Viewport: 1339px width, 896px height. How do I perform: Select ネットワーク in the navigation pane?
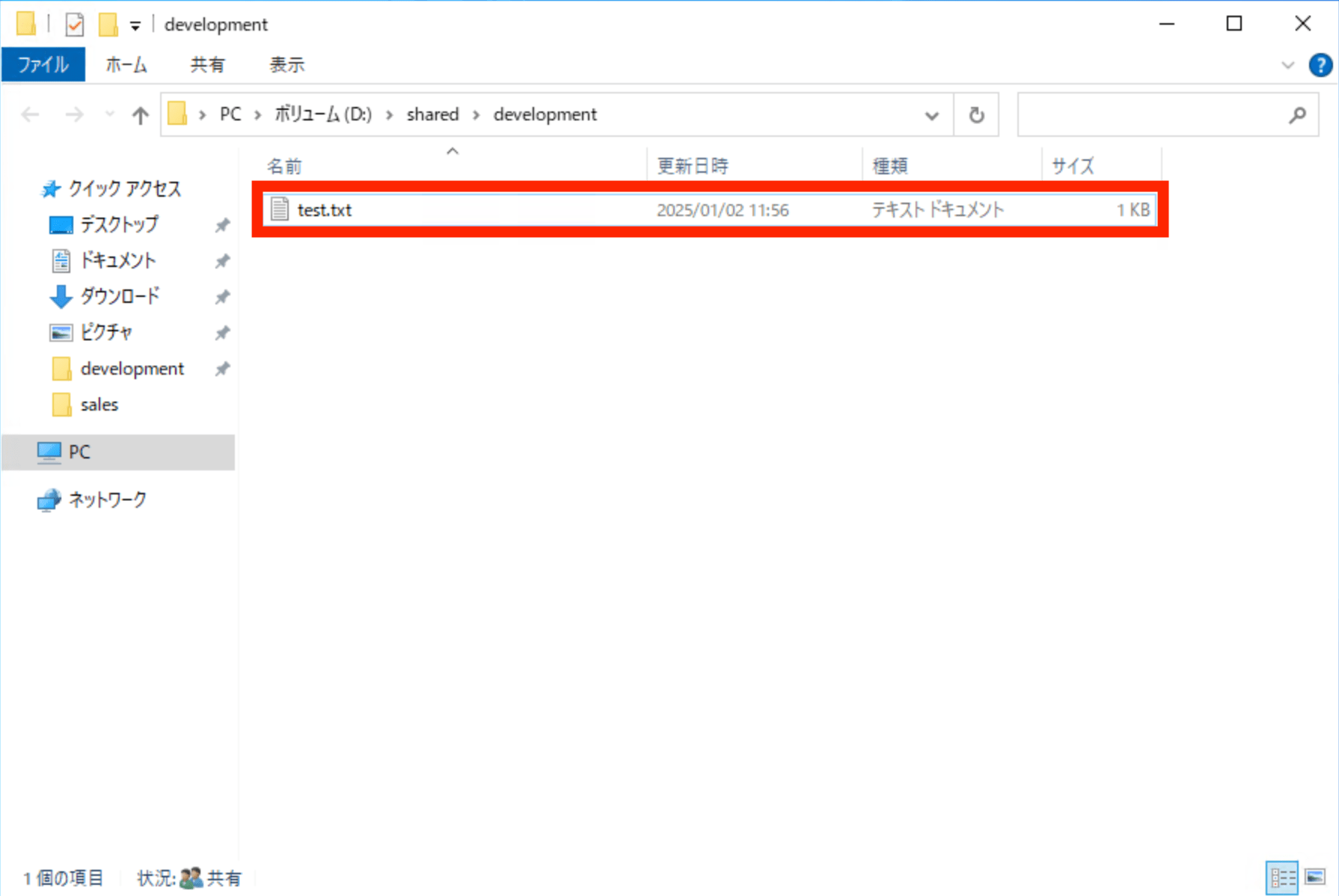(x=107, y=500)
